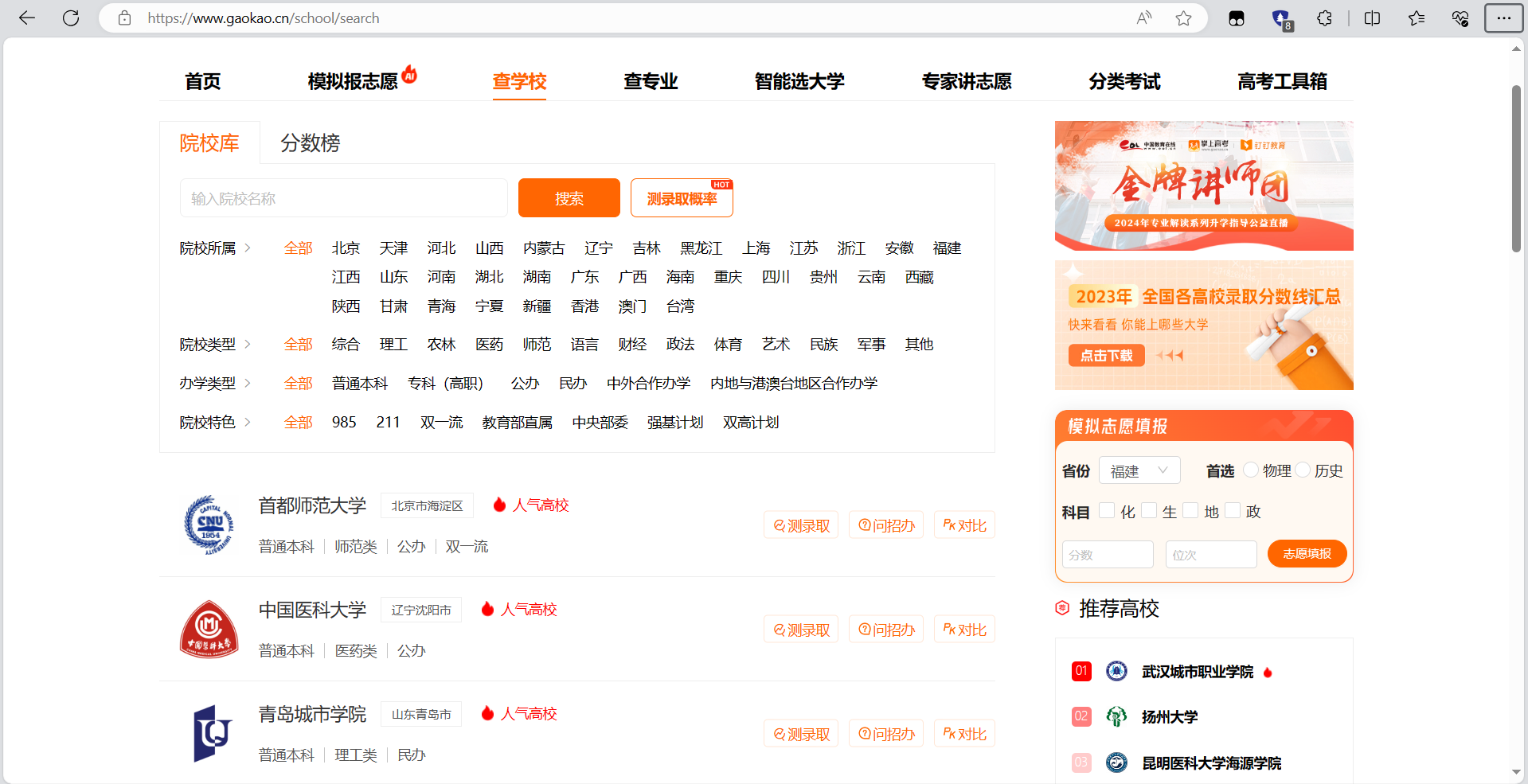Open the shield extension icon with badge 8
Image resolution: width=1528 pixels, height=784 pixels.
point(1281,19)
